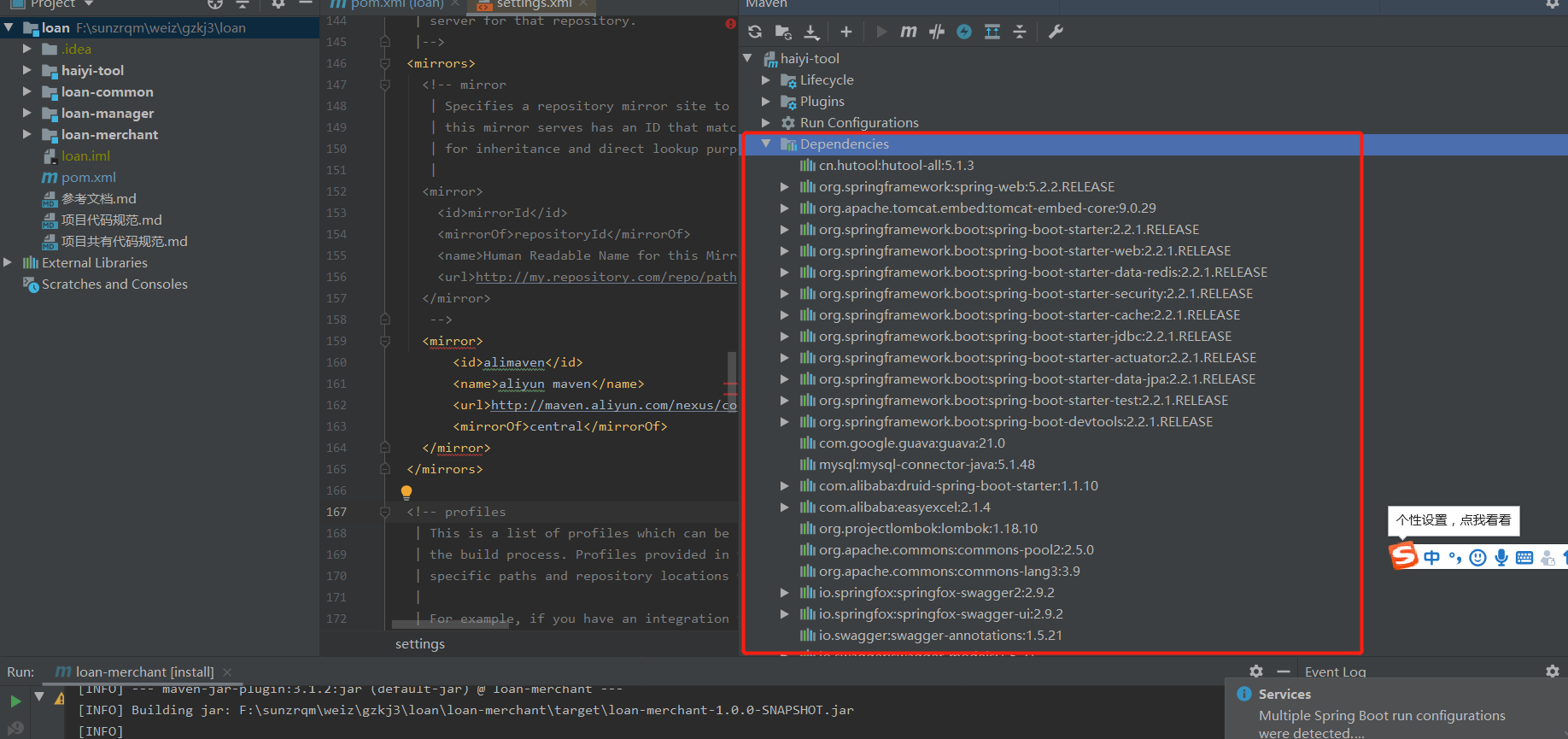Open the 项目共有代码规范.md file
This screenshot has height=739, width=1568.
(124, 241)
